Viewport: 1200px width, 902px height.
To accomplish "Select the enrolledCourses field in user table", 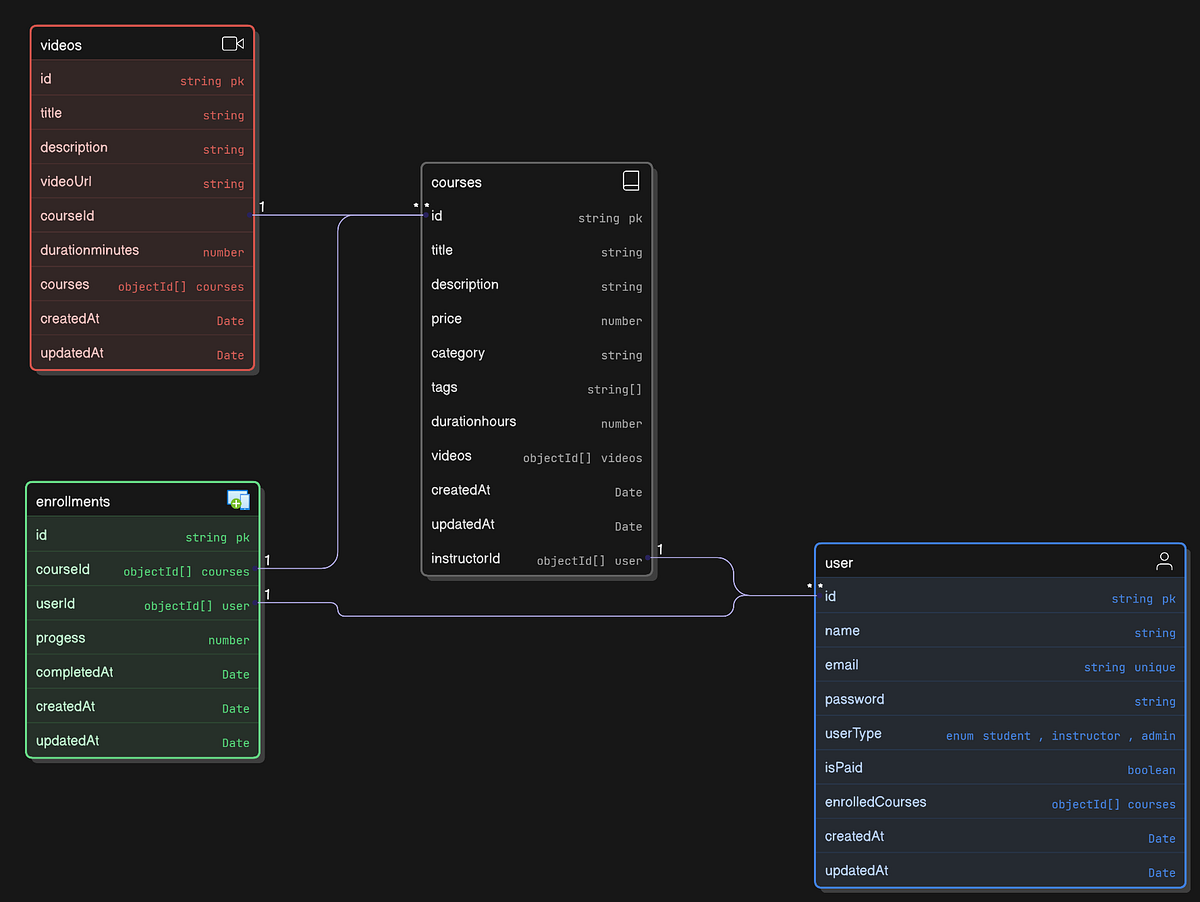I will point(875,801).
